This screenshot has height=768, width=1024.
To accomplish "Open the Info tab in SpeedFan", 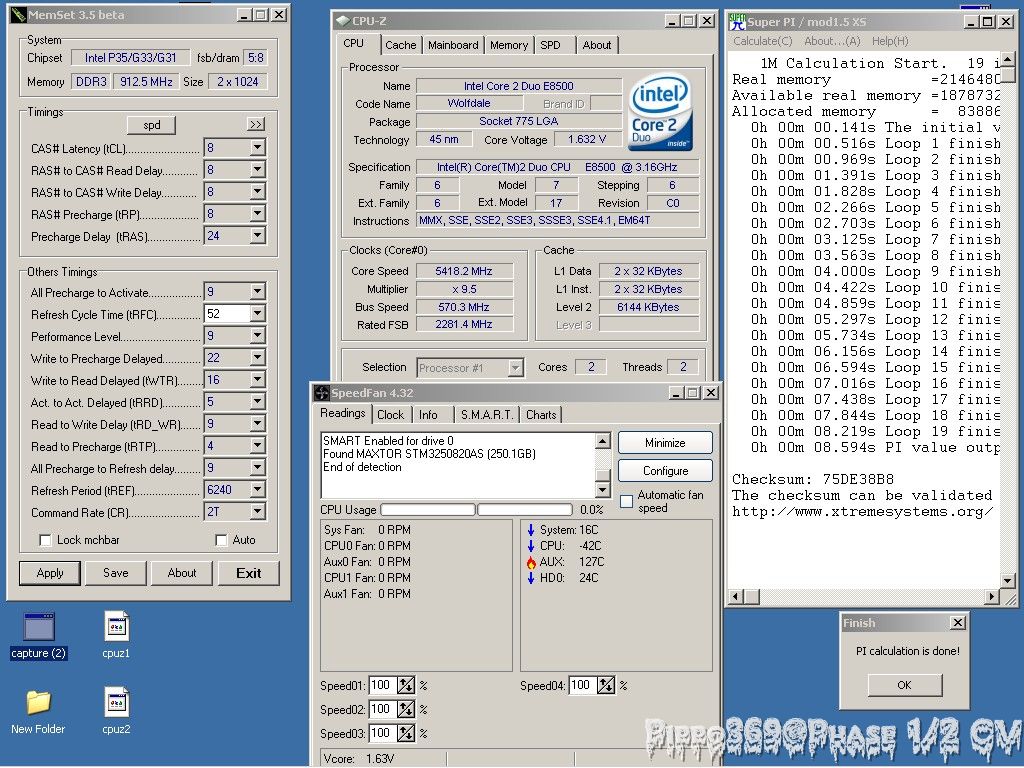I will tap(428, 415).
